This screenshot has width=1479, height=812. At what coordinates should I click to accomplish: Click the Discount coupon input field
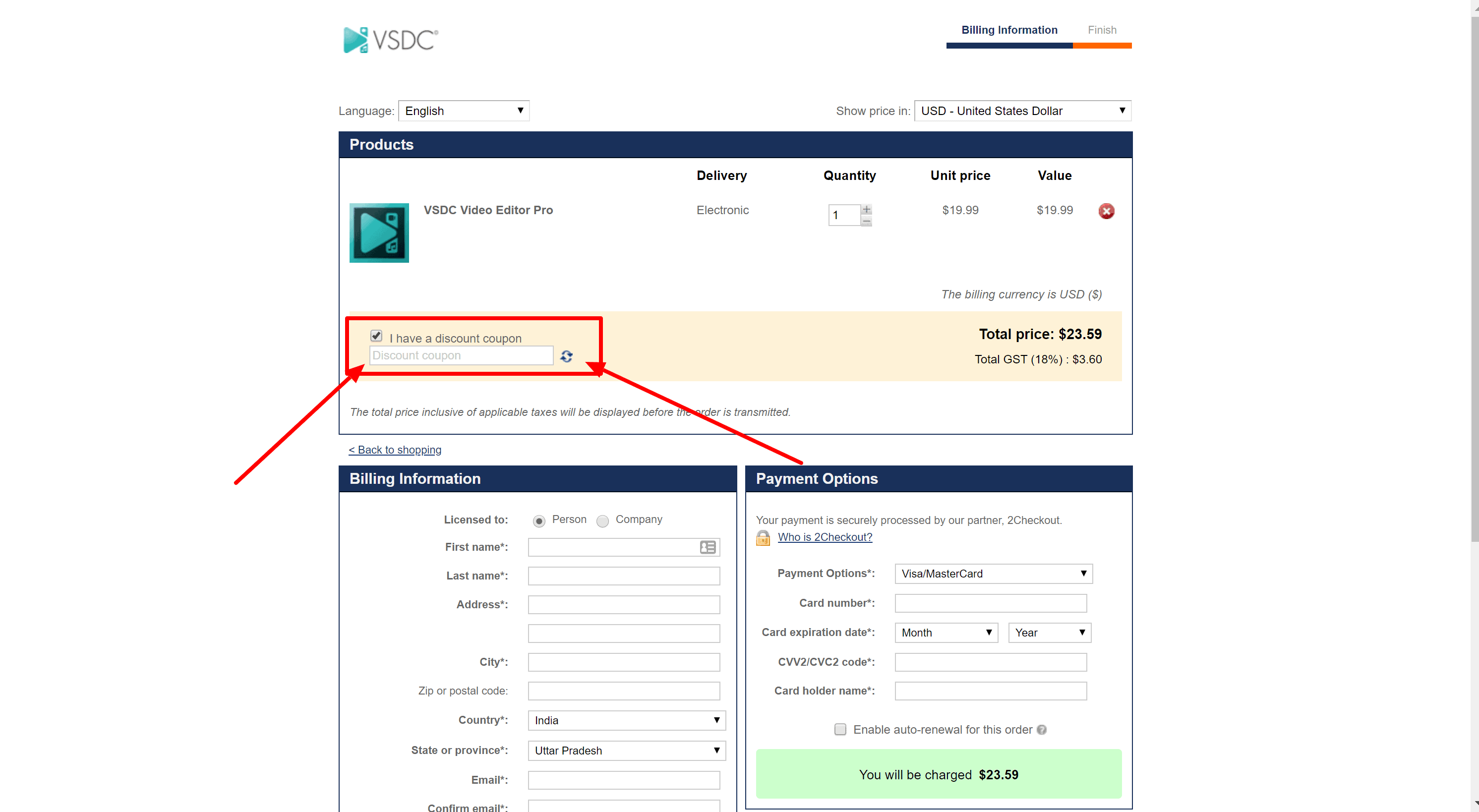pyautogui.click(x=461, y=355)
